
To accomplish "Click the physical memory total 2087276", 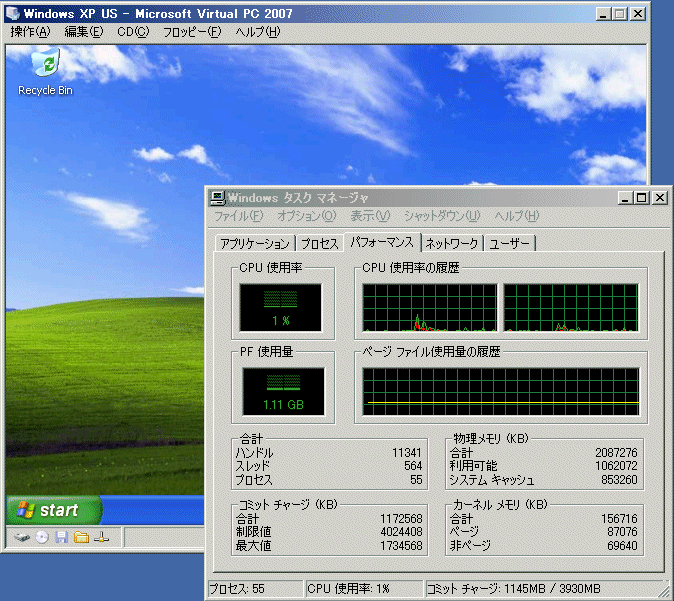I will [616, 453].
